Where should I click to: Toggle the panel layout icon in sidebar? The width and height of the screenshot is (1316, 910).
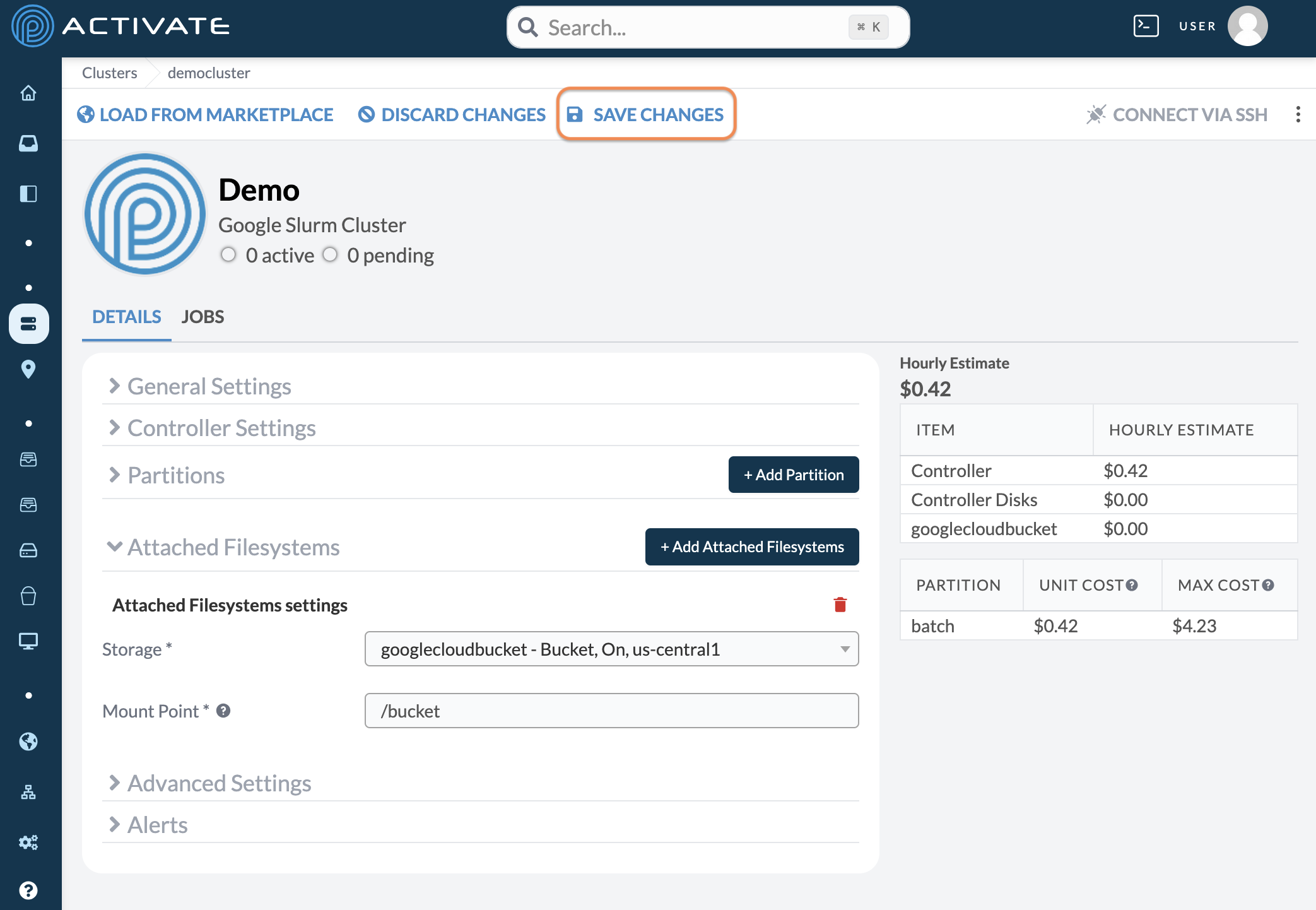(x=28, y=193)
